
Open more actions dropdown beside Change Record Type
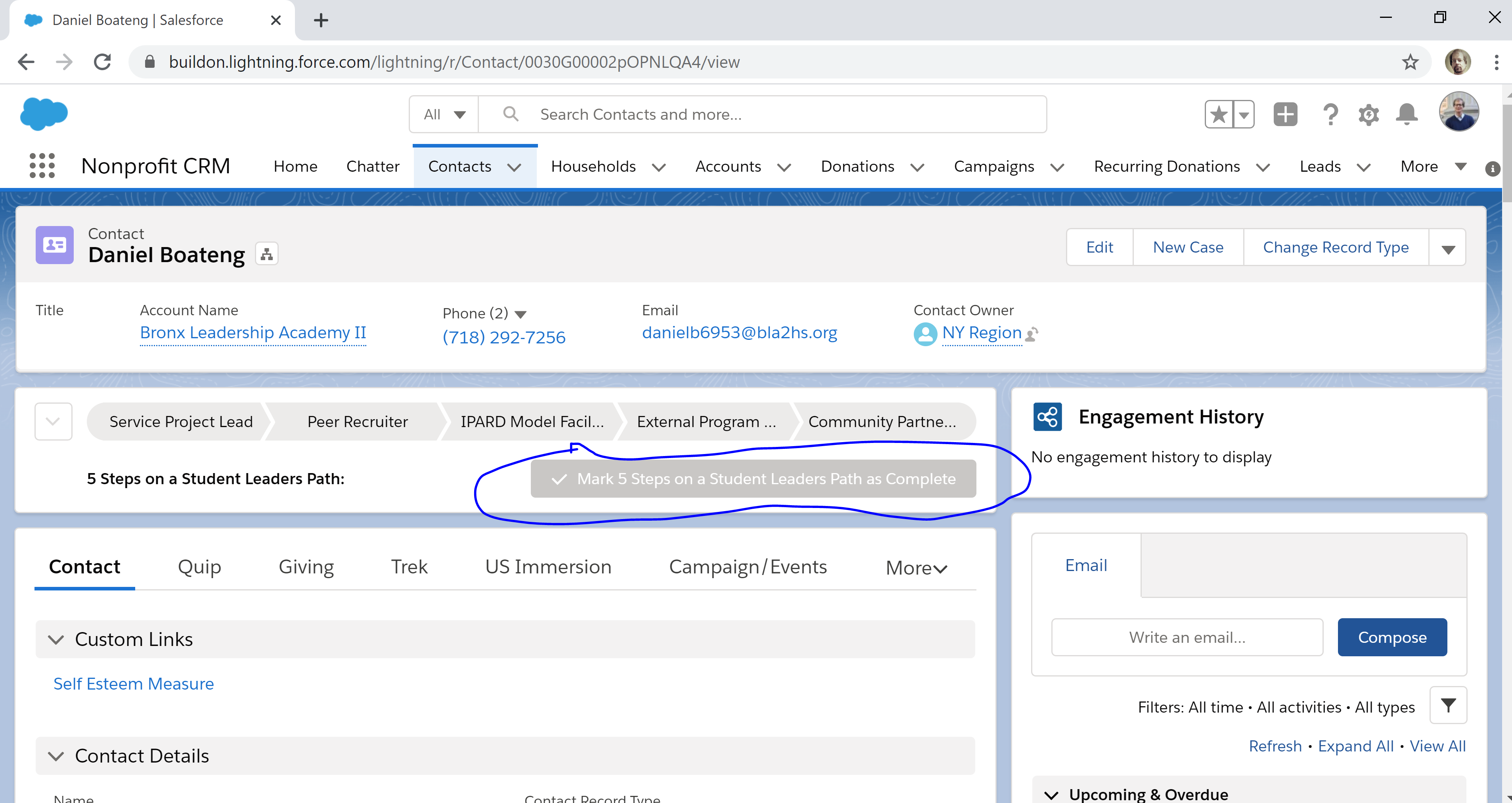click(1447, 248)
